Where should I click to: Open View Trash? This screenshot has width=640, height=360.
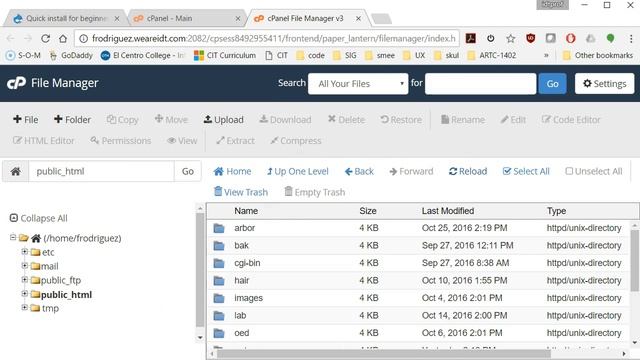pos(241,192)
